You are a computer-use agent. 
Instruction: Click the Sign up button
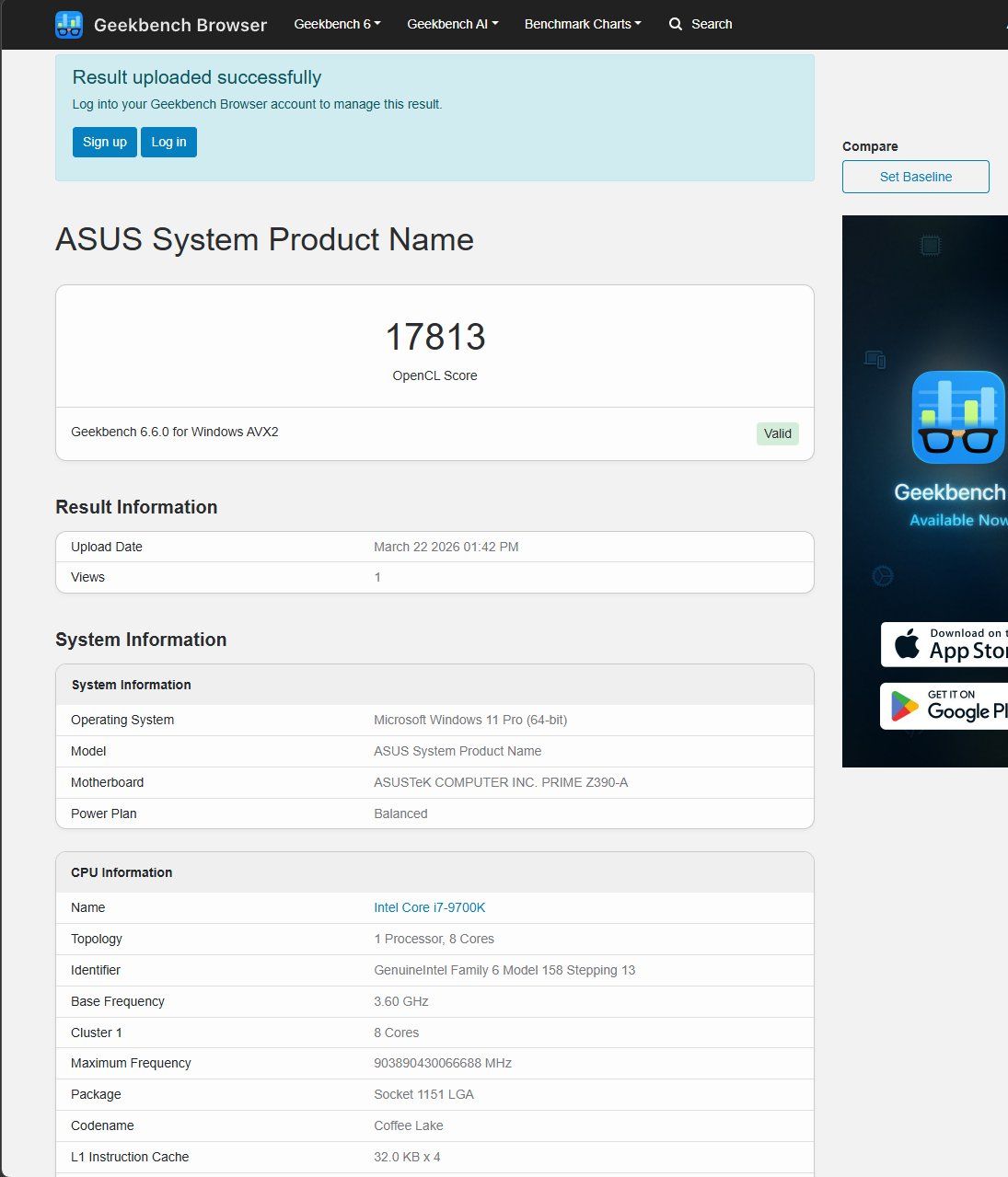(105, 142)
